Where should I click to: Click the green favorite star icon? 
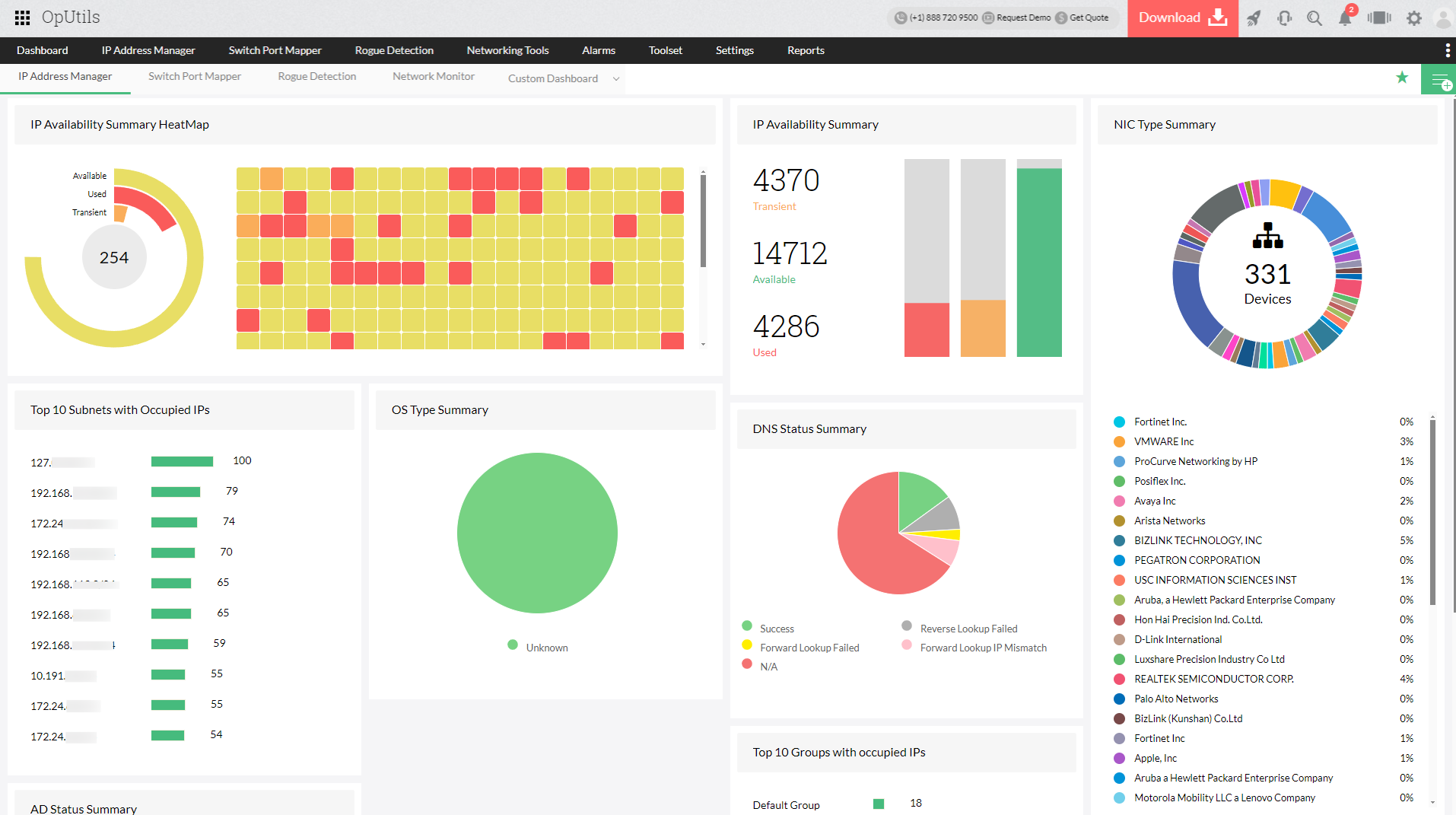[1402, 78]
